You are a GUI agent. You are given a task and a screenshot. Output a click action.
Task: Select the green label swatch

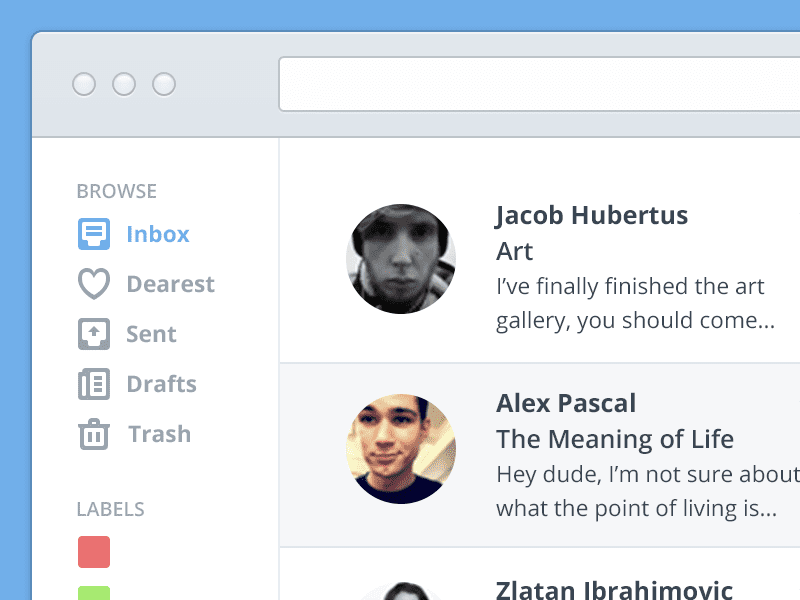tap(94, 593)
